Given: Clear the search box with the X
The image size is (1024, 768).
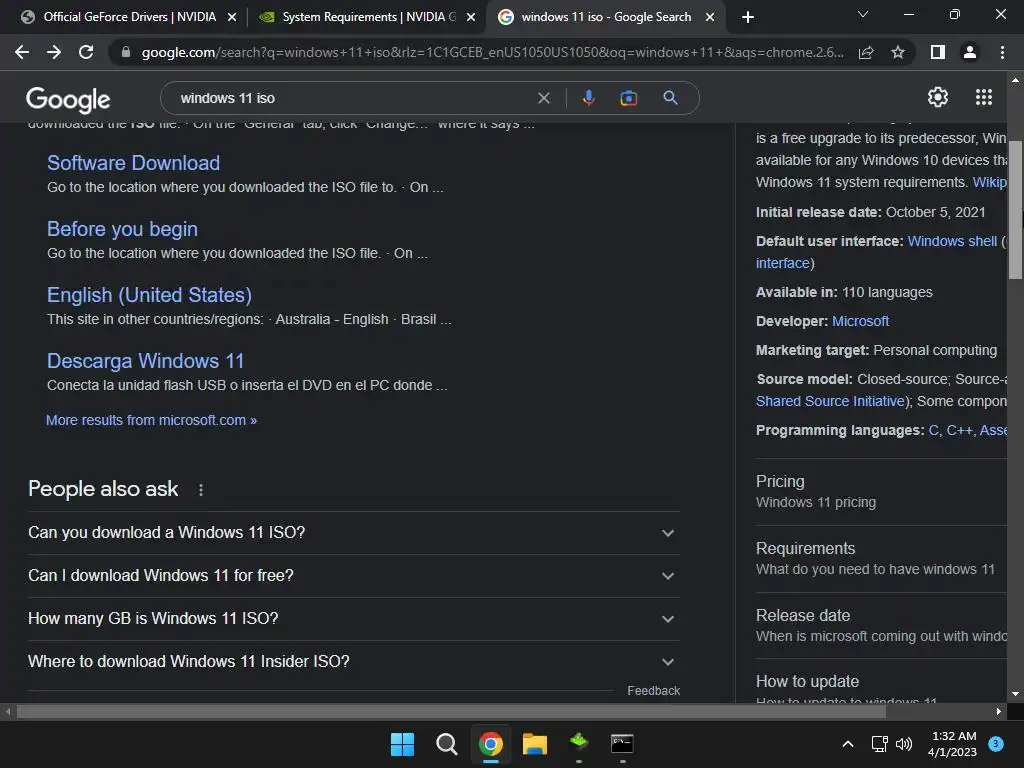Looking at the screenshot, I should pyautogui.click(x=543, y=98).
